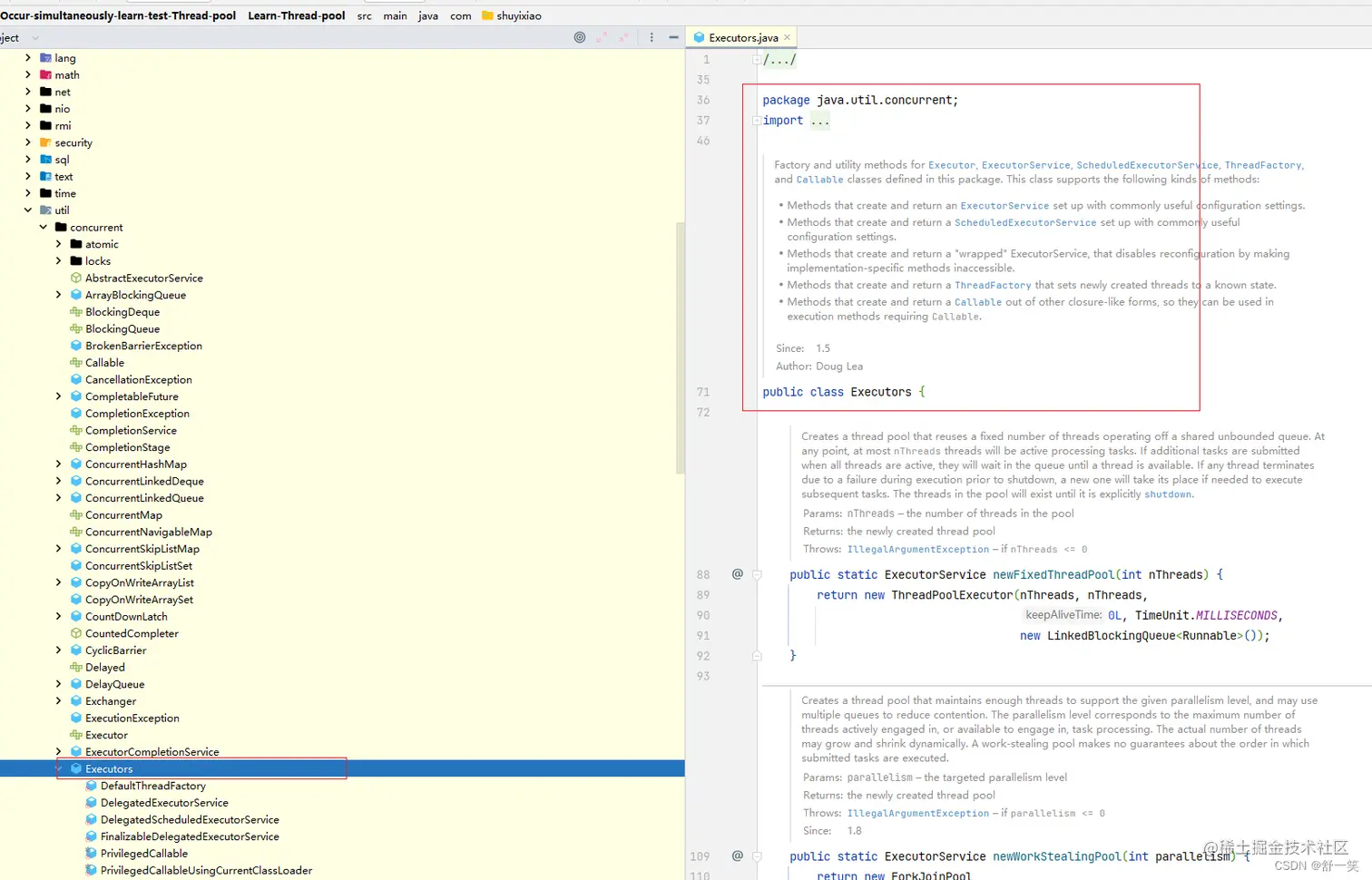Click line number 71 in gutter
Viewport: 1372px width, 880px height.
pos(703,392)
